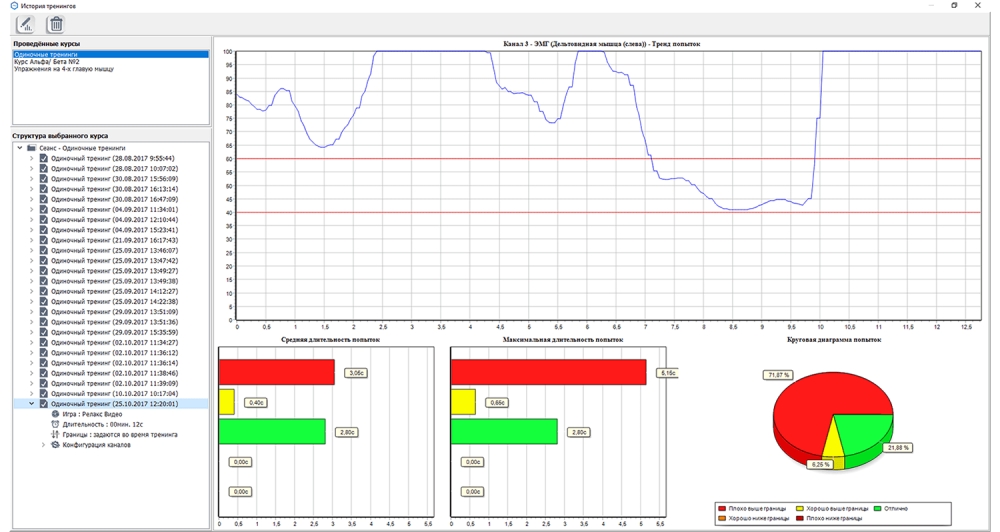Click the game icon next to Игра : Релакс Видео
This screenshot has width=1000, height=532.
coord(55,413)
